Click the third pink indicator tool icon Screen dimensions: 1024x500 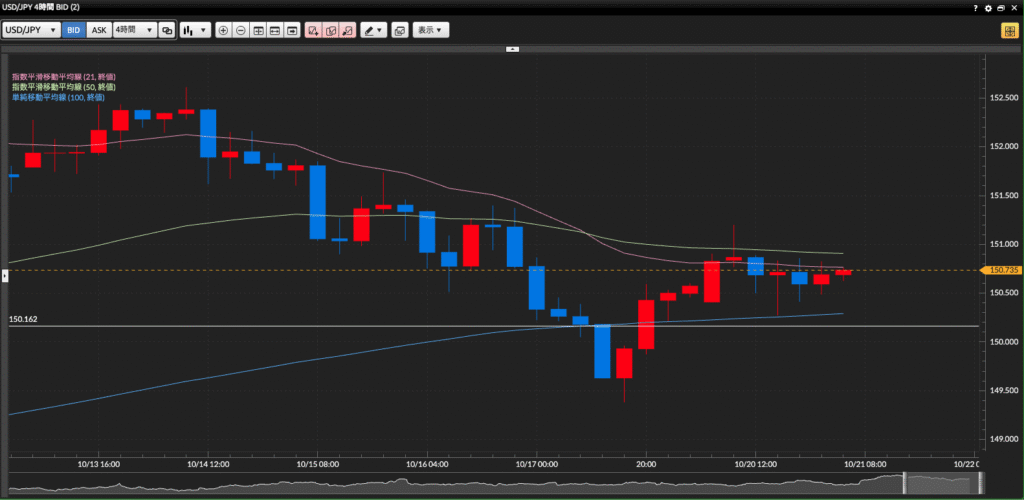[x=346, y=30]
